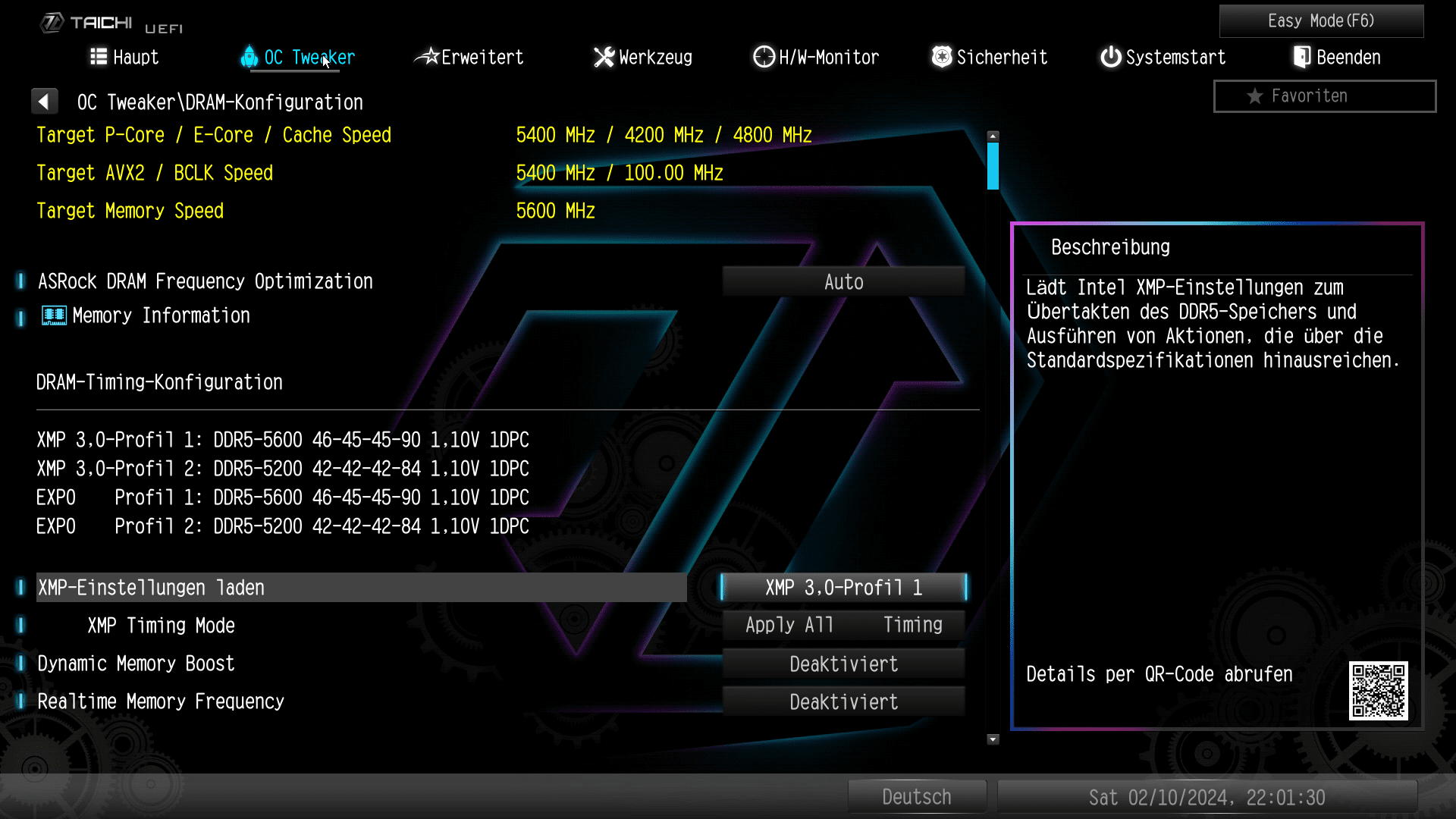Toggle Realtime Memory Frequency Deaktiviert value
The image size is (1456, 819).
pos(843,702)
